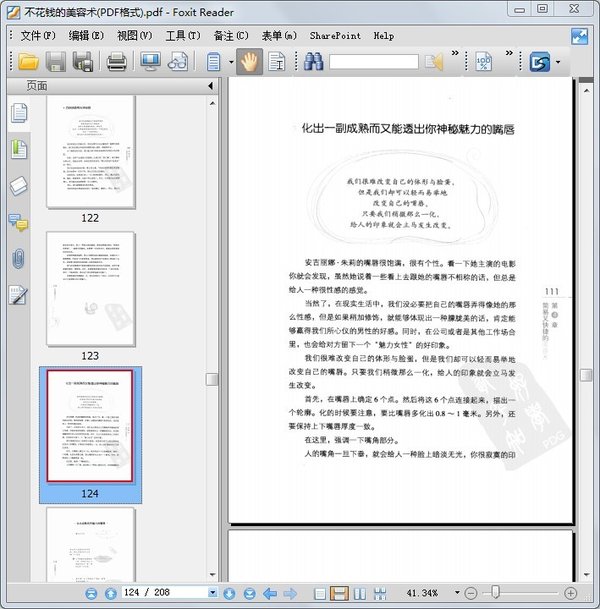Select the page 124 thumbnail
Image resolution: width=600 pixels, height=609 pixels.
click(x=90, y=426)
